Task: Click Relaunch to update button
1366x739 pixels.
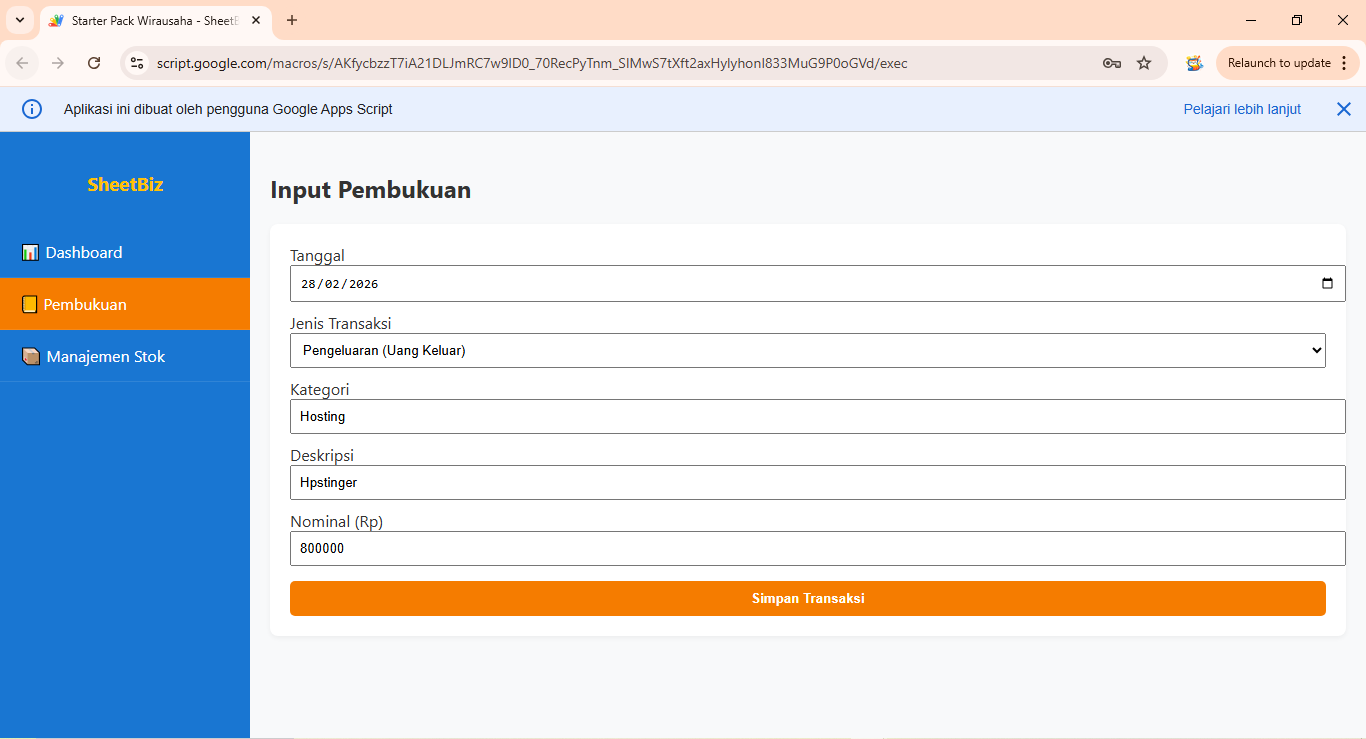Action: point(1279,63)
